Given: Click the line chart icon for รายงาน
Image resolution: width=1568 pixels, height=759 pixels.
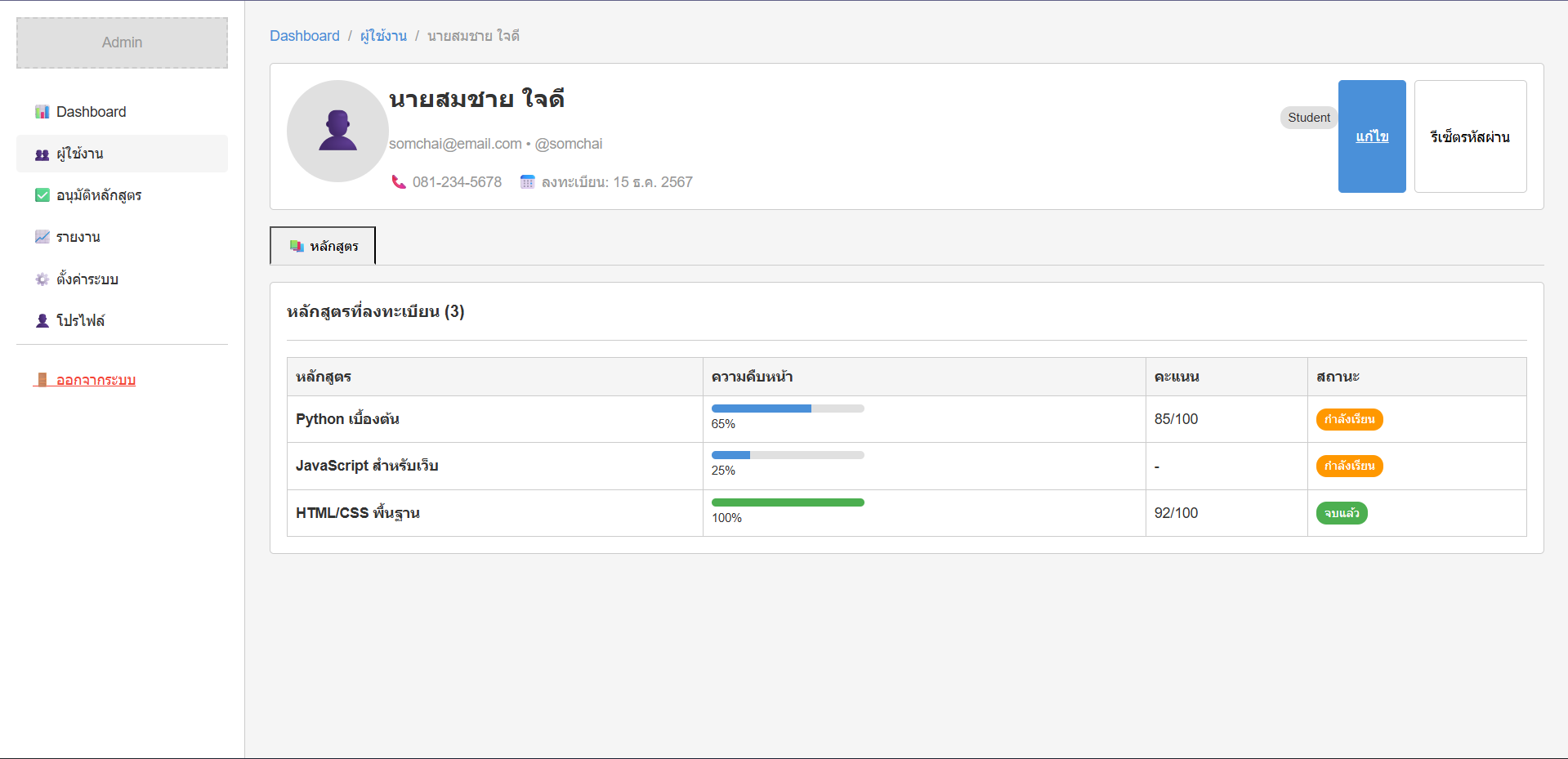Looking at the screenshot, I should click(x=42, y=237).
